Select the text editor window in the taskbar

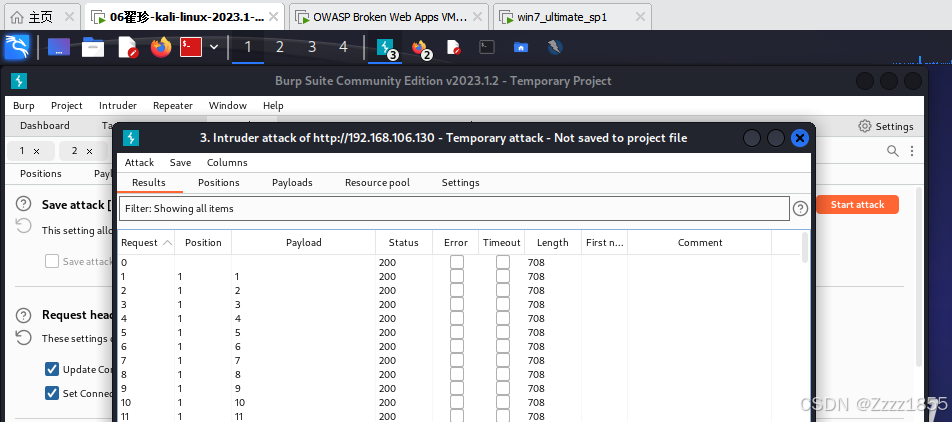coord(454,47)
